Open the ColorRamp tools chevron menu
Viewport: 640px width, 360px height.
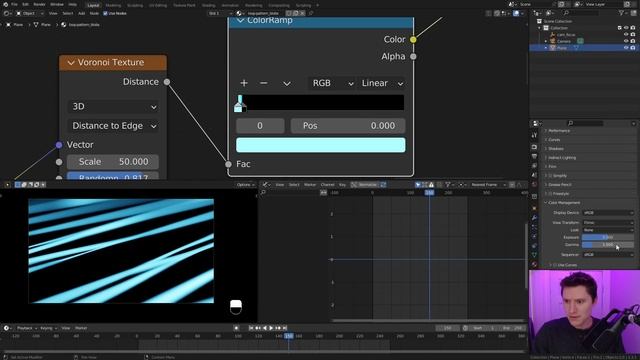tap(287, 83)
